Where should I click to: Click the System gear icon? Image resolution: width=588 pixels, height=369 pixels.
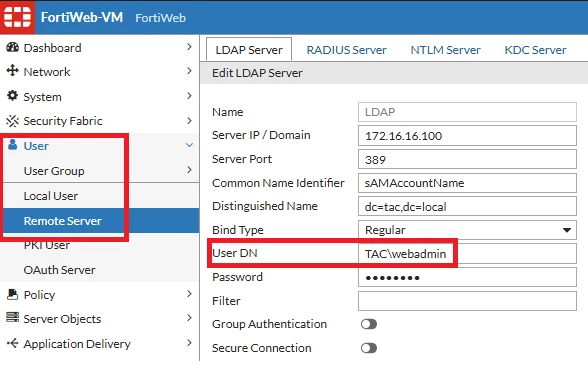[x=12, y=96]
